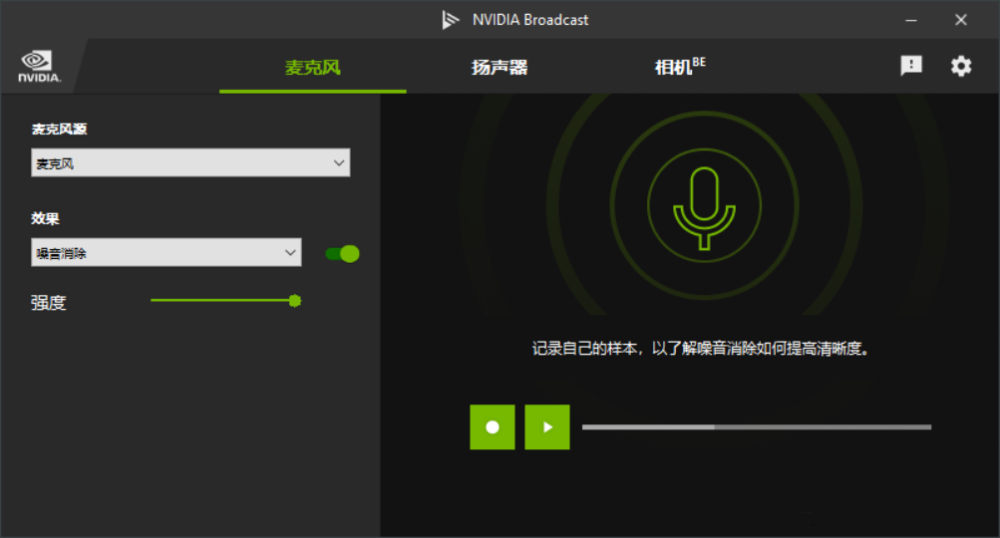Click the NVIDIA Broadcast window title text
The image size is (1000, 538).
[530, 20]
